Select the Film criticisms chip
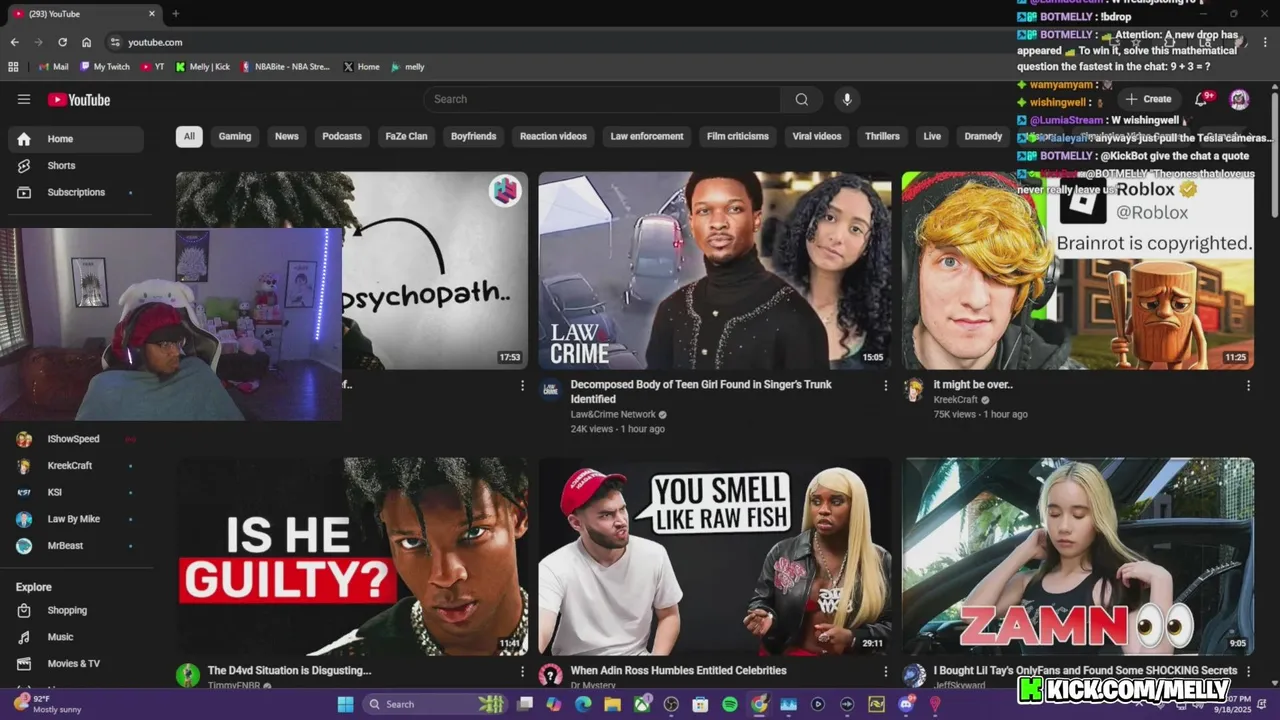Viewport: 1280px width, 720px height. tap(738, 136)
